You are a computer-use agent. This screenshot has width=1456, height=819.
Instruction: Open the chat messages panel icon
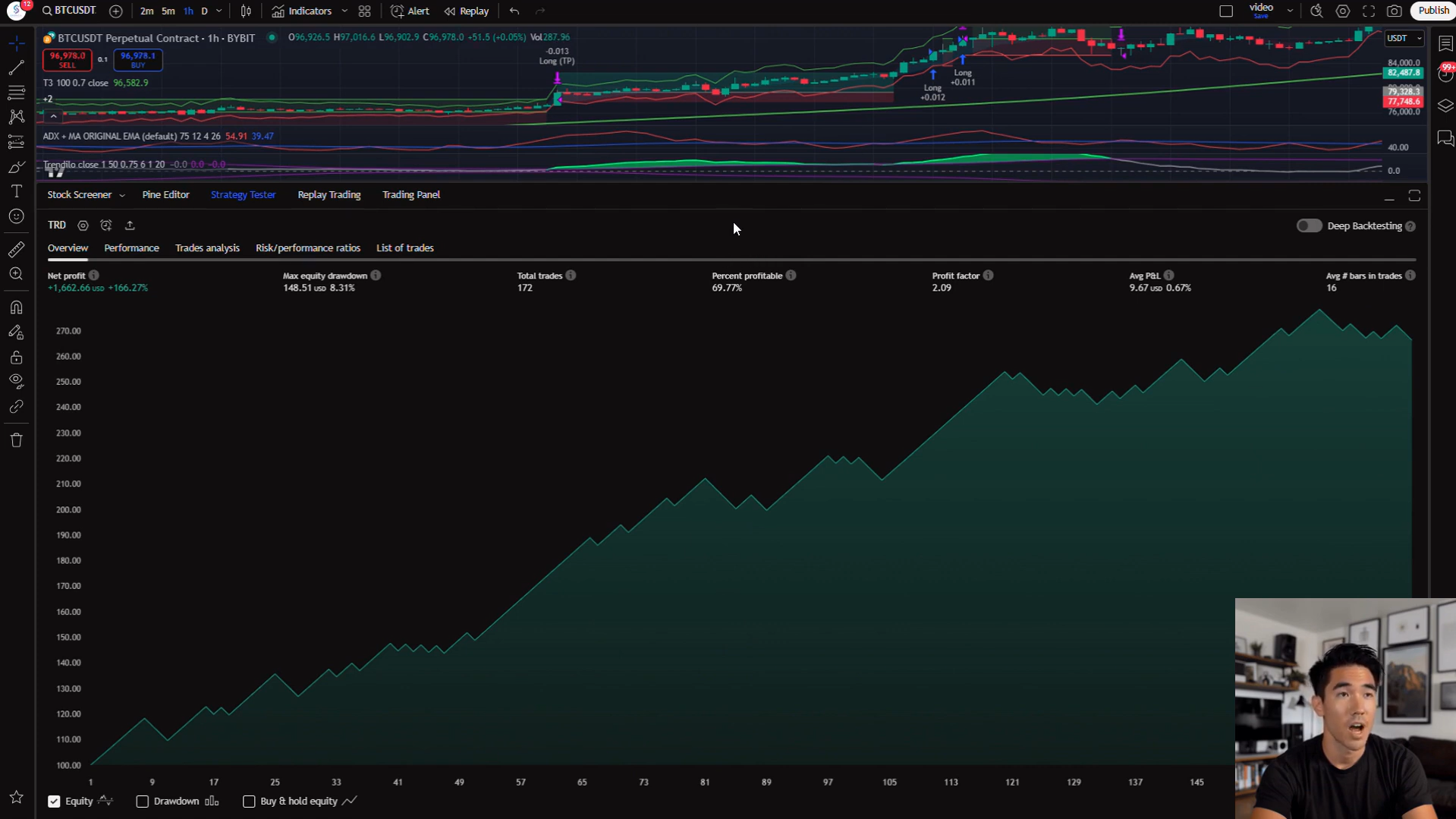(1445, 138)
